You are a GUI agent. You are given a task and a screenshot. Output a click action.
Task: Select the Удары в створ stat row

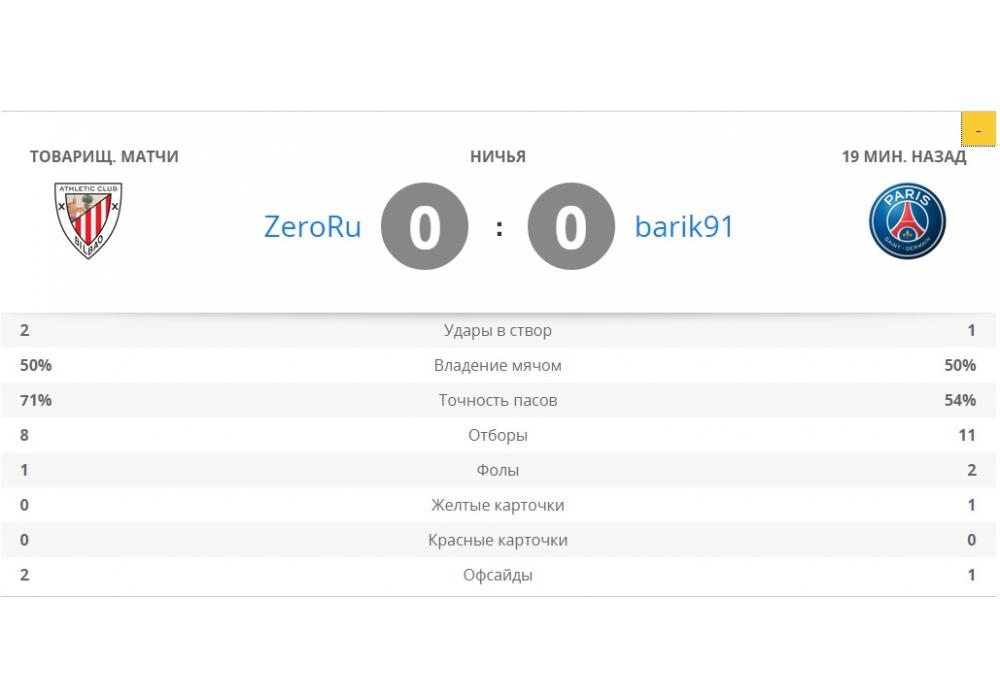pyautogui.click(x=498, y=330)
